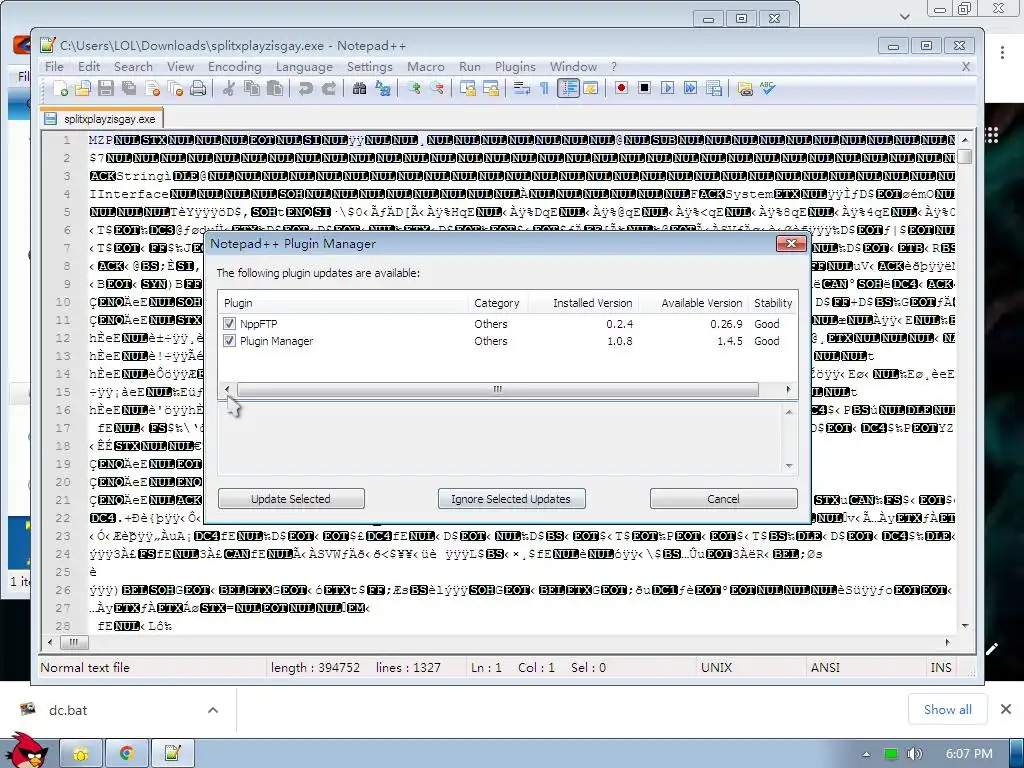Expand the dc.bat download options chevron

[213, 710]
